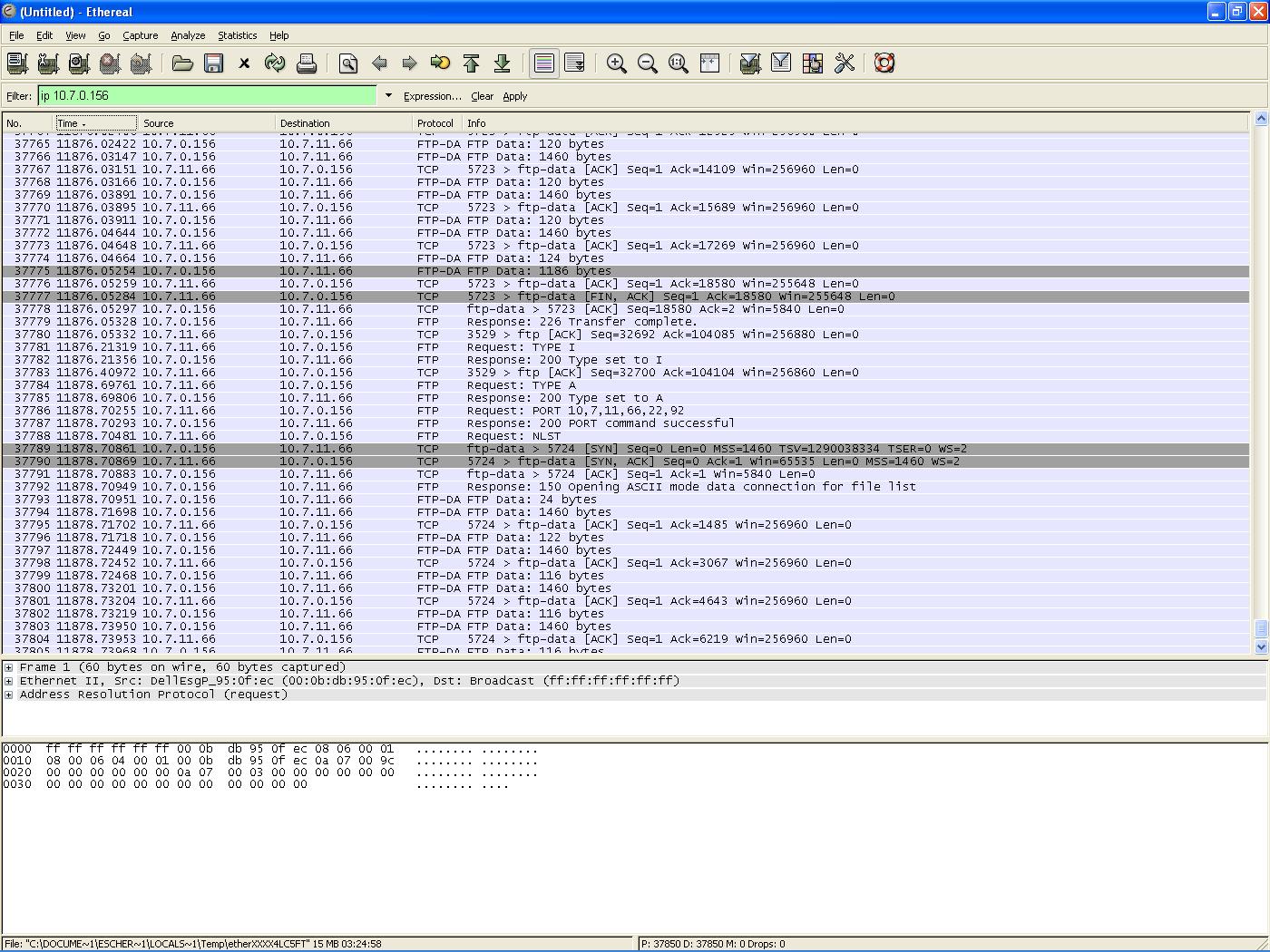Open the Help lifebuoy icon
1270x952 pixels.
[x=884, y=63]
